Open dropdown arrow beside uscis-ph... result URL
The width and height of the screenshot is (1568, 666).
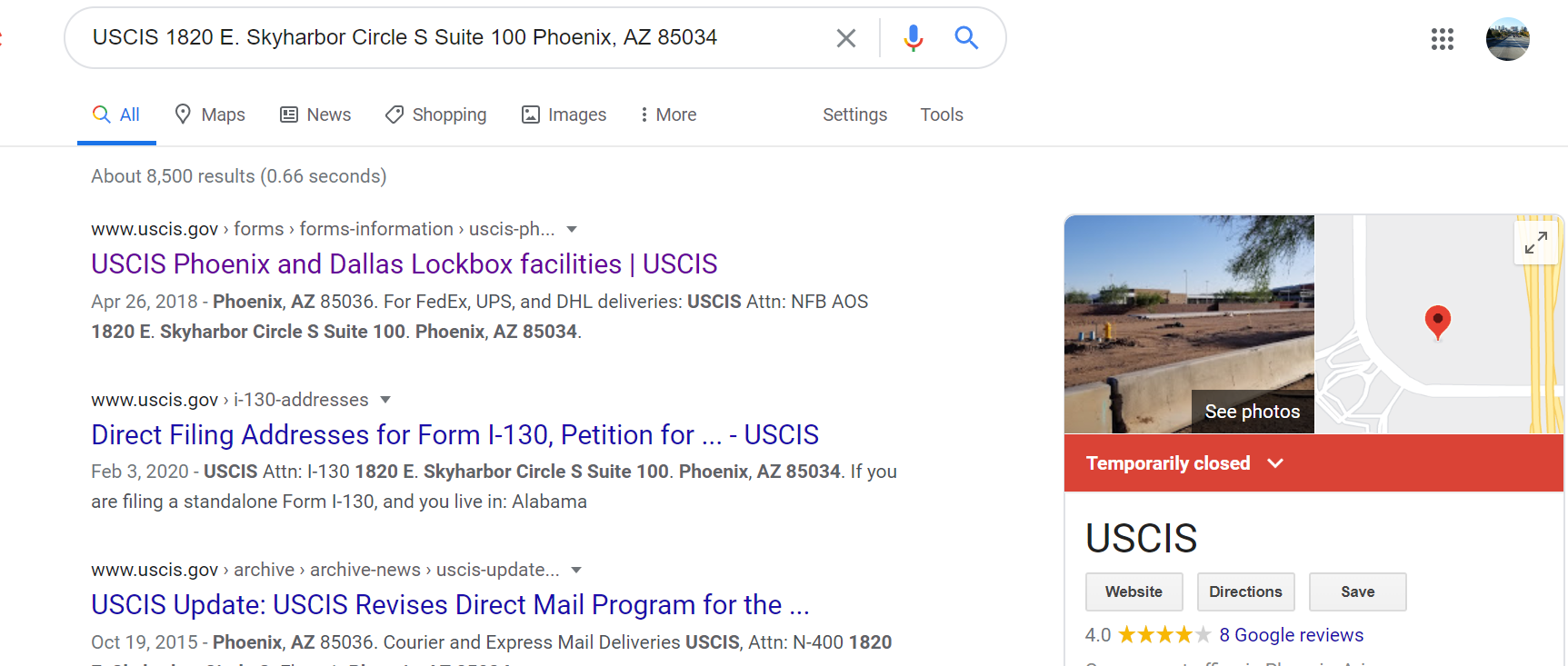572,229
